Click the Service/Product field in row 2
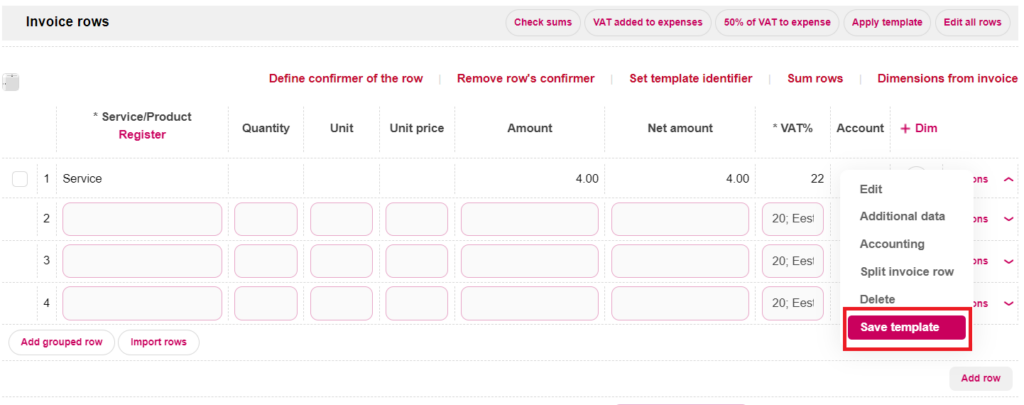 click(142, 219)
